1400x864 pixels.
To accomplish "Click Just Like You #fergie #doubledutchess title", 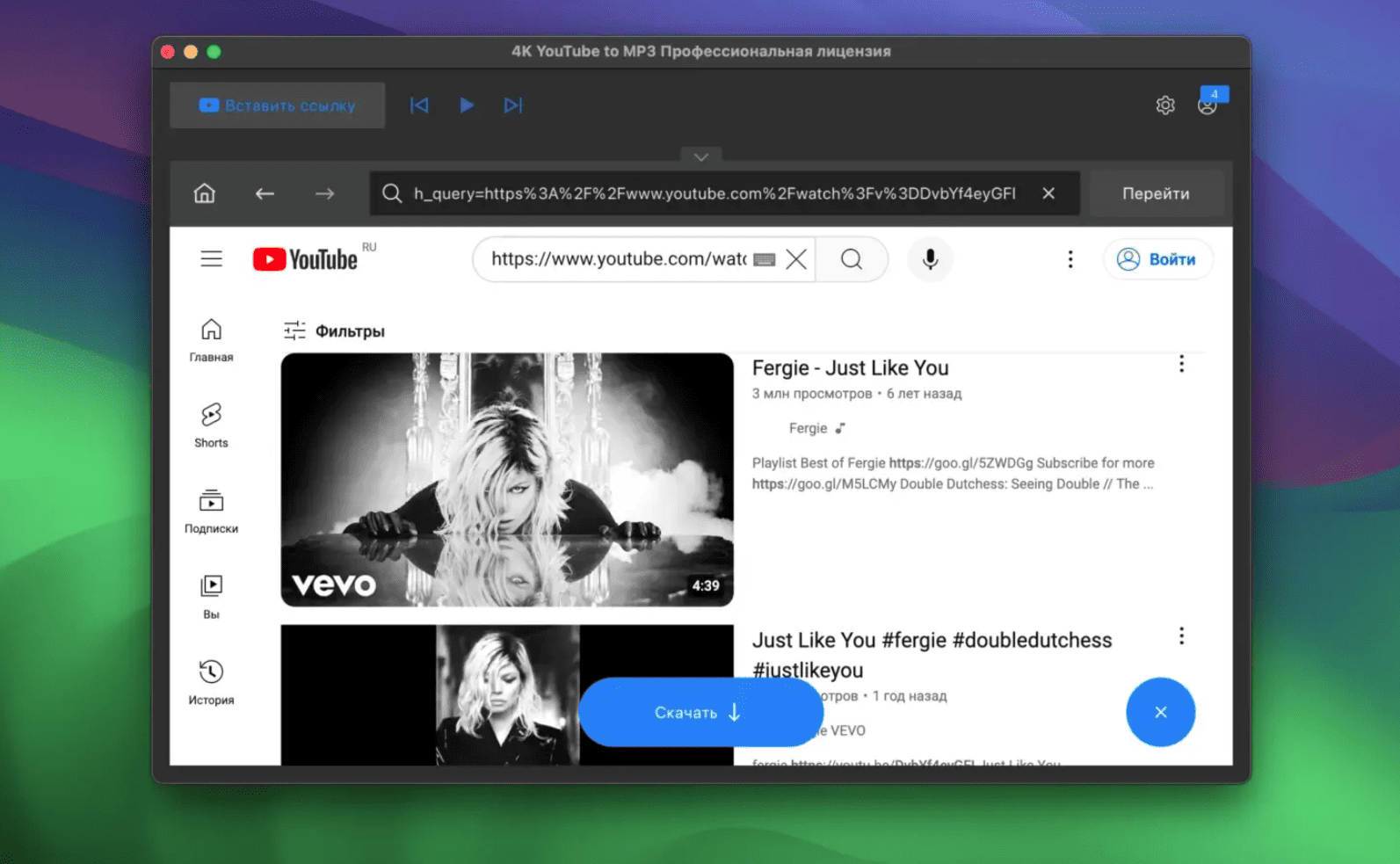I will pyautogui.click(x=932, y=655).
